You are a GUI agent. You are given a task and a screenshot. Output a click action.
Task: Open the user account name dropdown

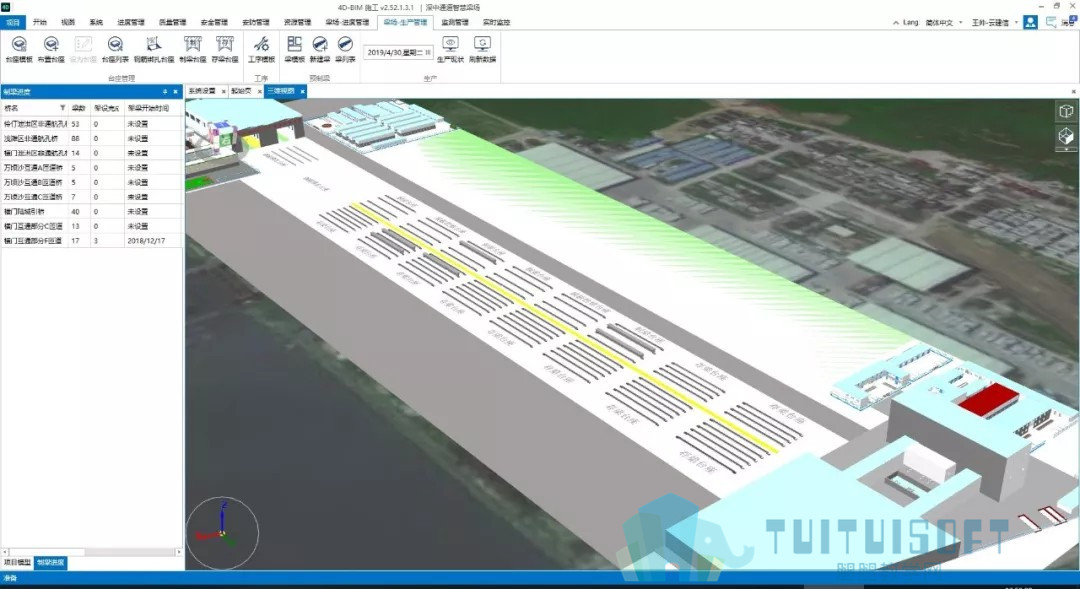coord(994,23)
